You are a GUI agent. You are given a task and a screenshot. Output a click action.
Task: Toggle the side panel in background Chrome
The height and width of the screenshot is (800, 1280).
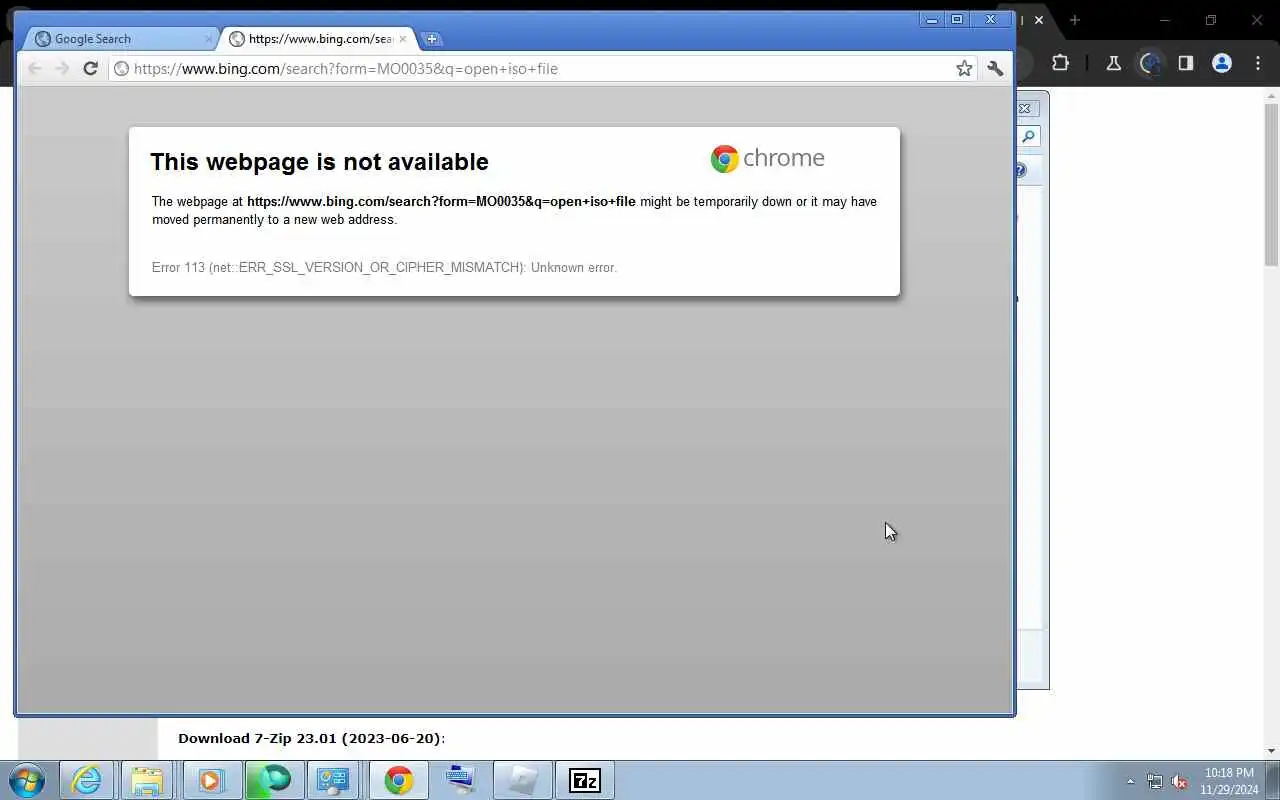point(1185,63)
